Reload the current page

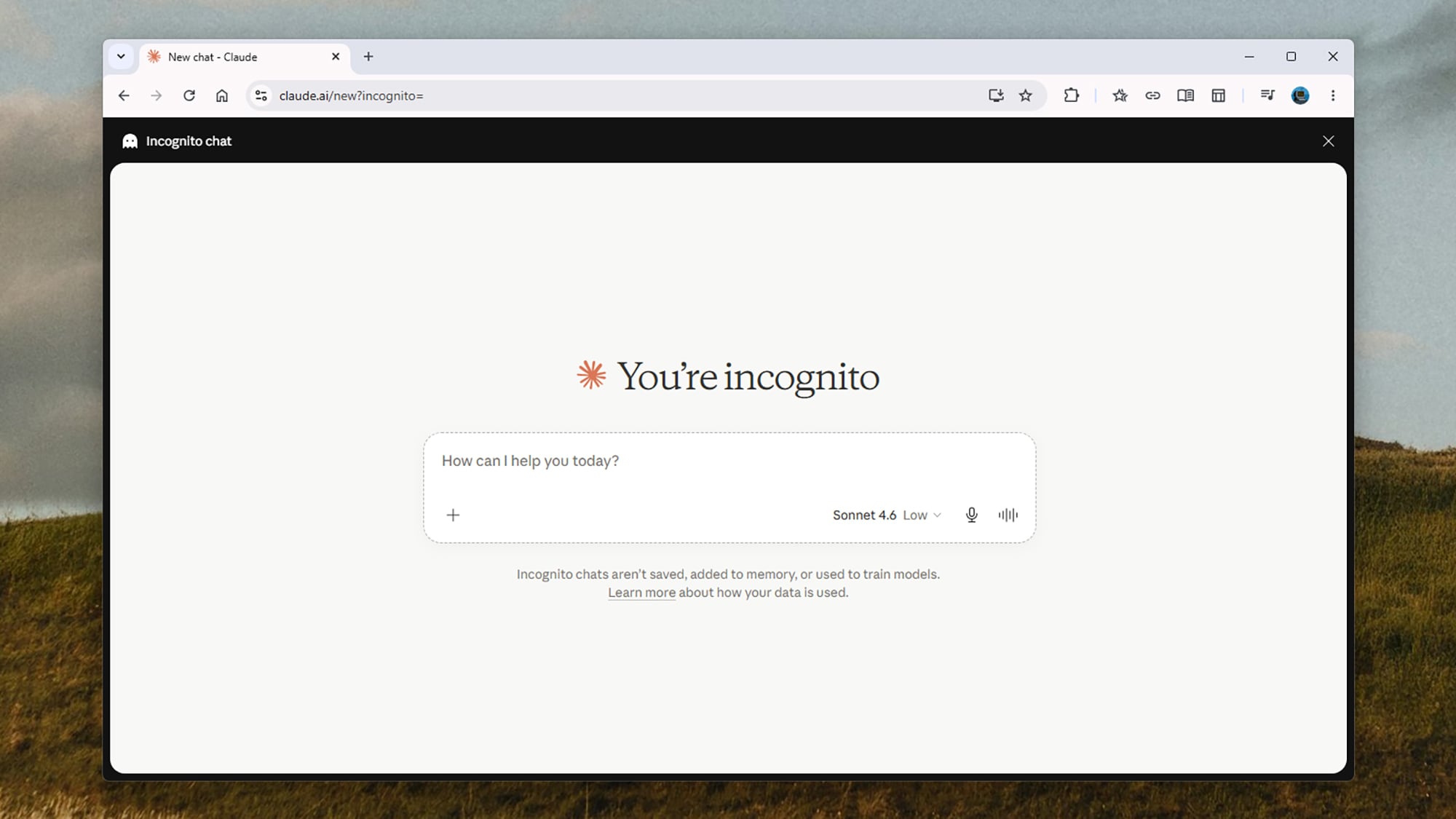coord(189,95)
